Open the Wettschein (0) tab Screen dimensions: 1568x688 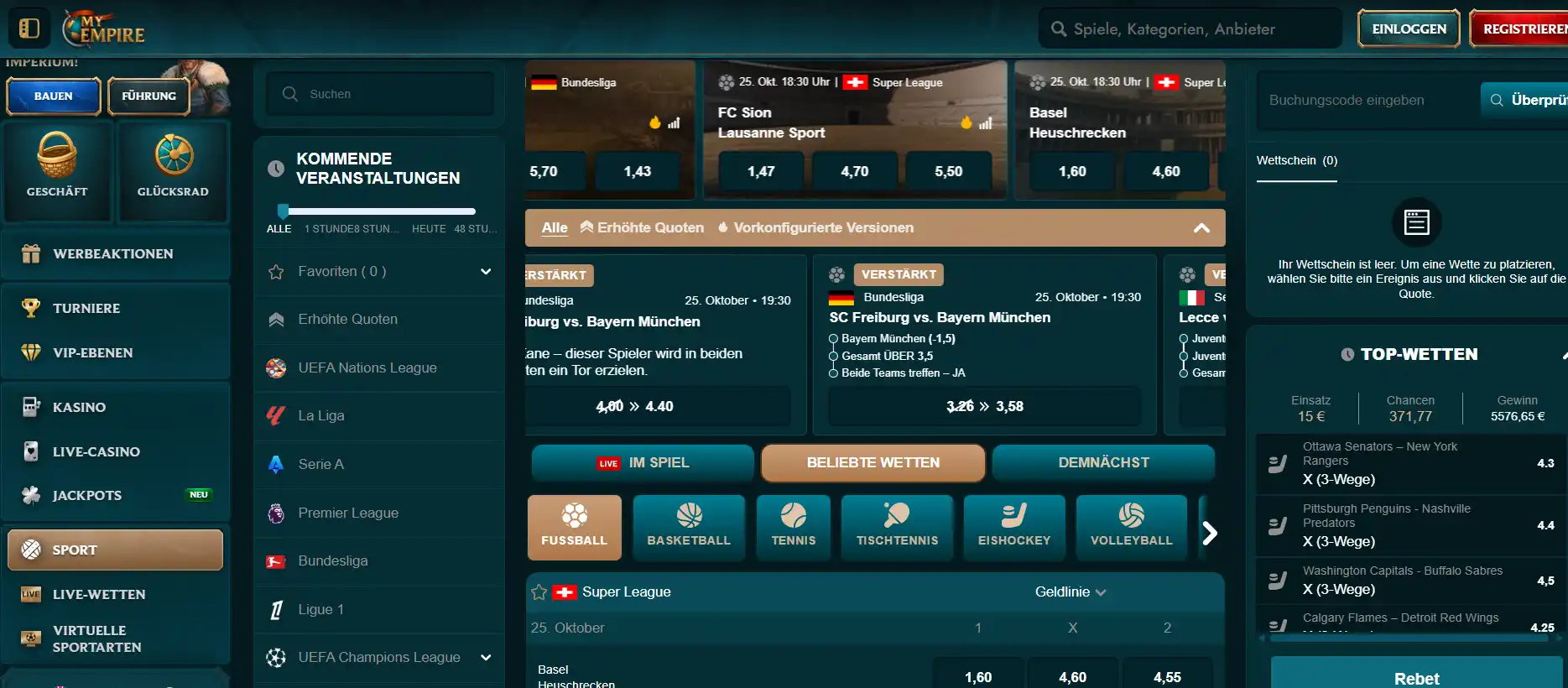[x=1297, y=161]
